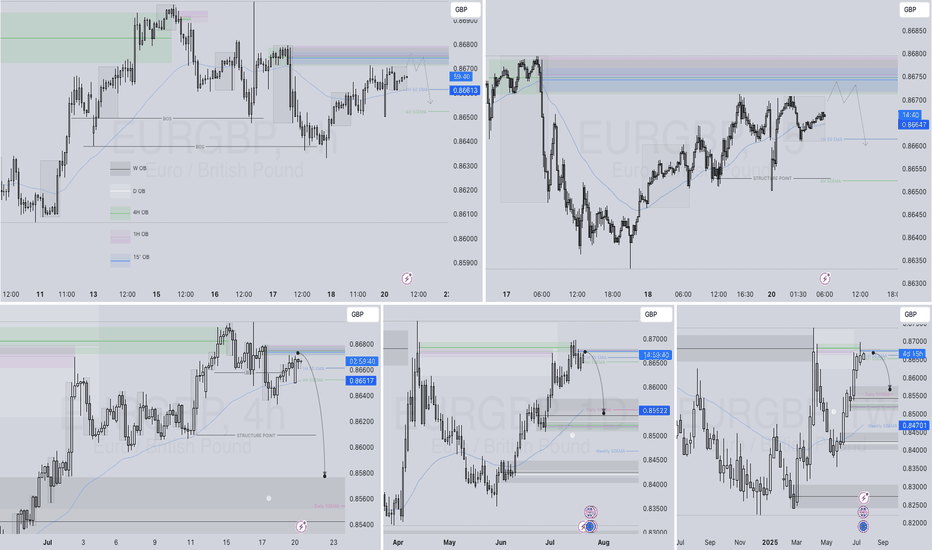
Task: Open bottom blue flag event on weekly chart
Action: tap(863, 526)
